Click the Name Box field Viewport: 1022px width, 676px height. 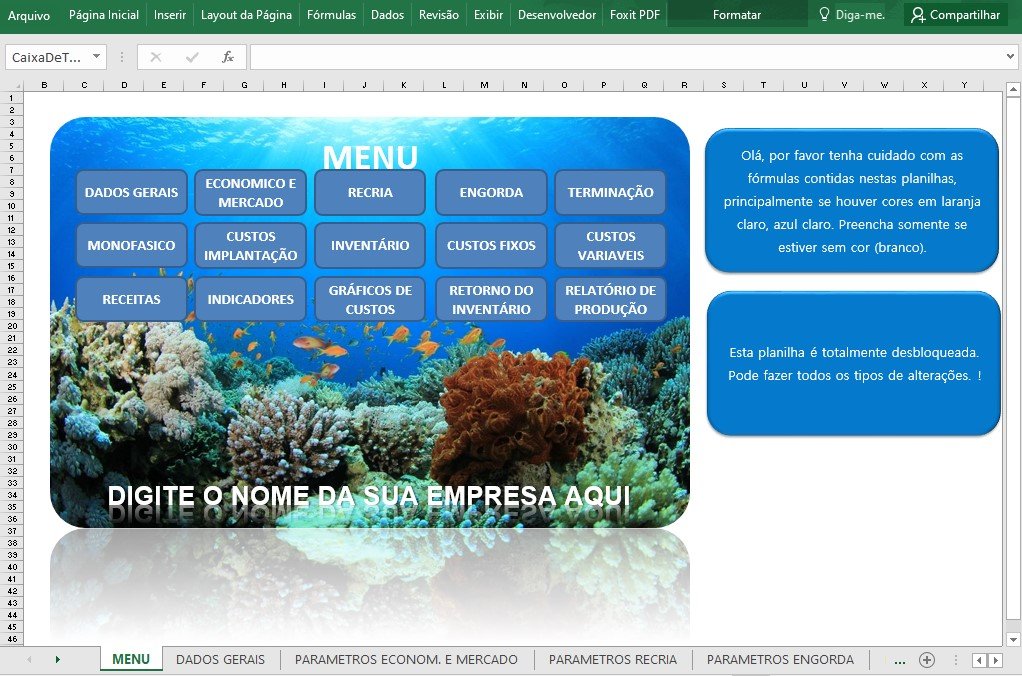pyautogui.click(x=48, y=57)
